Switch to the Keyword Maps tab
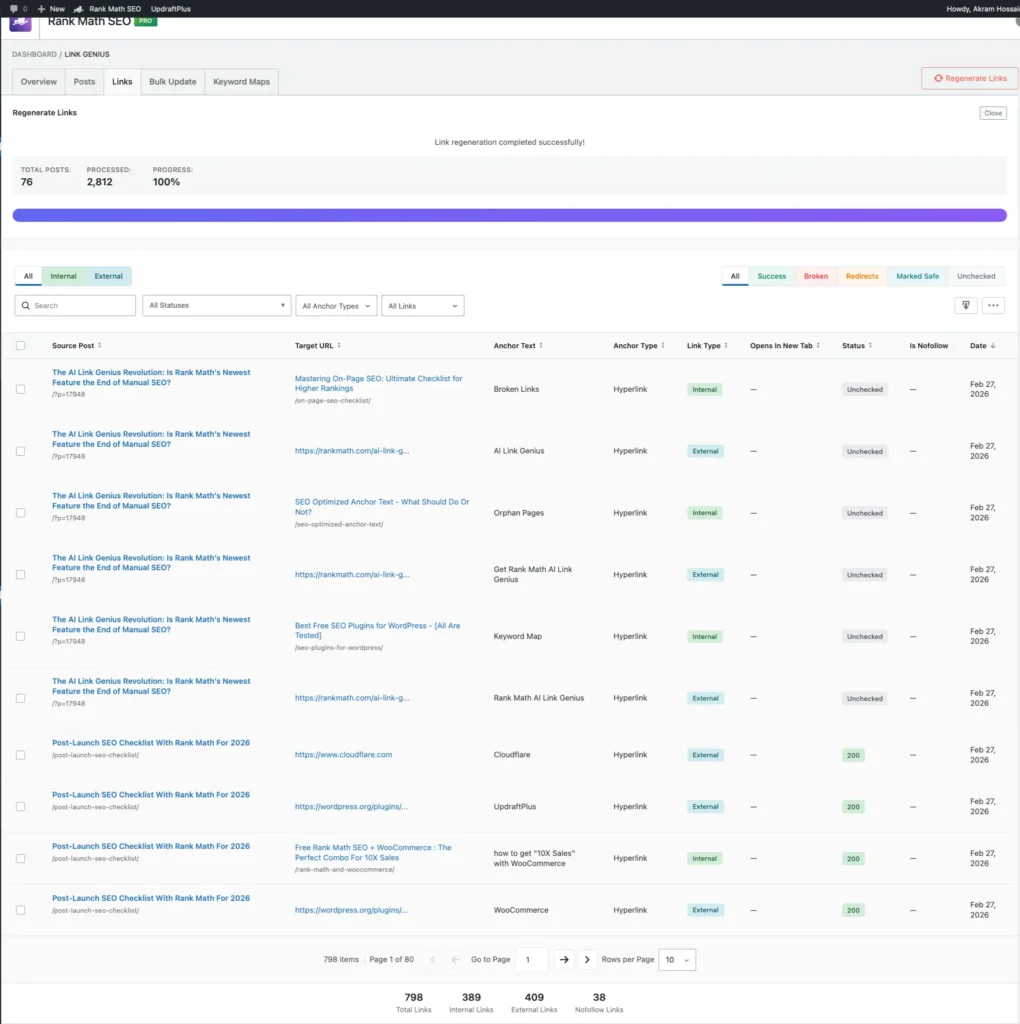The width and height of the screenshot is (1020, 1024). 241,81
